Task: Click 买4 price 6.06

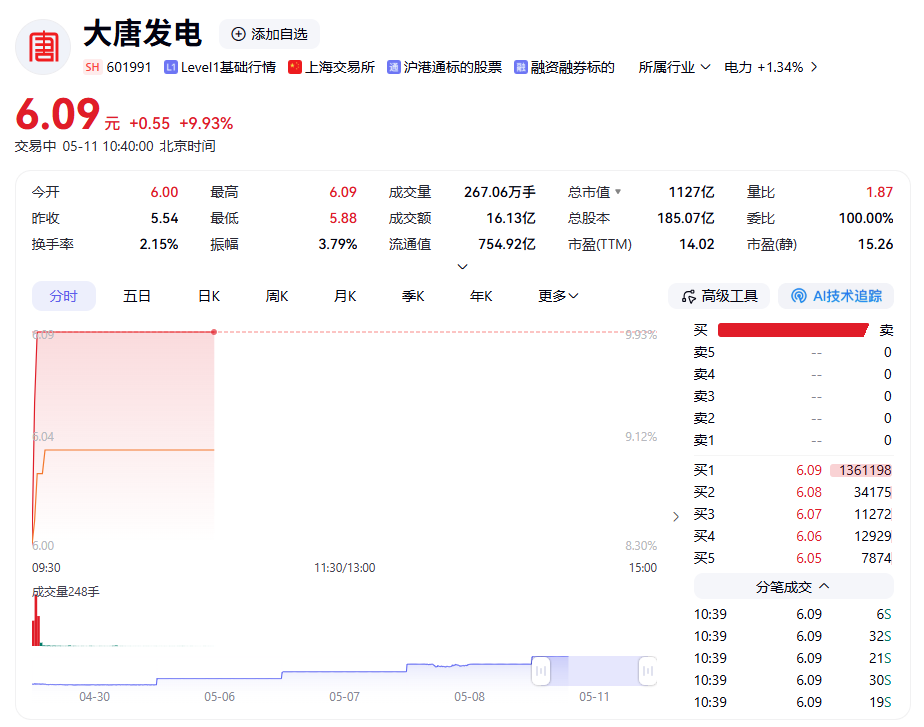Action: click(x=808, y=536)
